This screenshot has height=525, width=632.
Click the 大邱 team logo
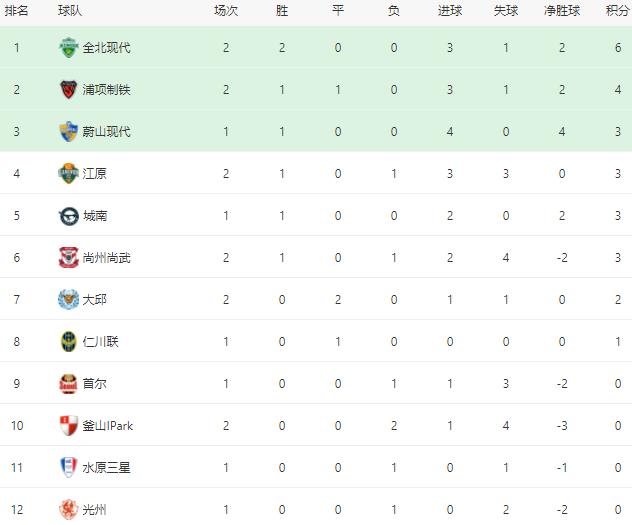pyautogui.click(x=69, y=300)
